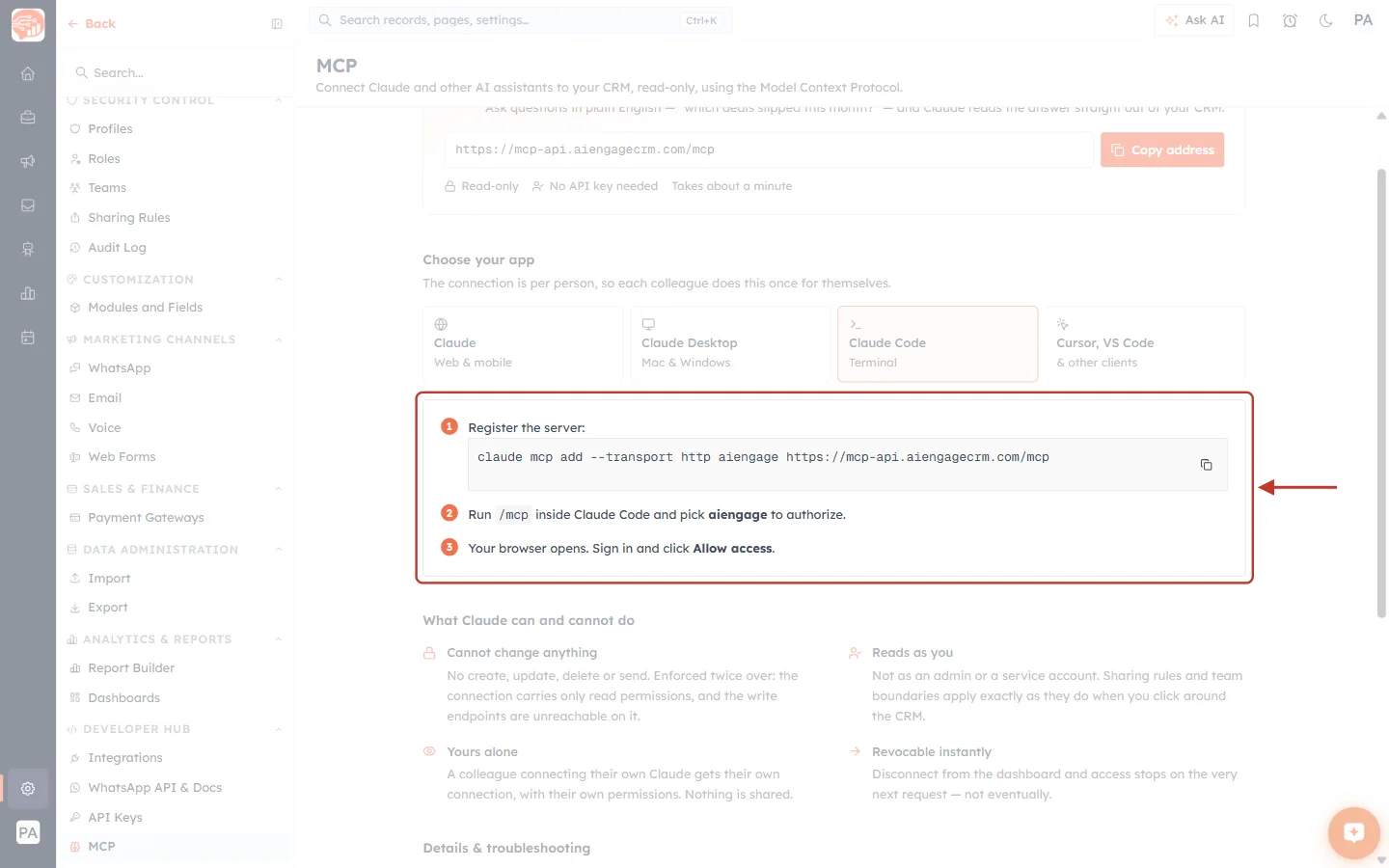The image size is (1389, 868).
Task: Collapse the Customization section
Action: click(279, 280)
